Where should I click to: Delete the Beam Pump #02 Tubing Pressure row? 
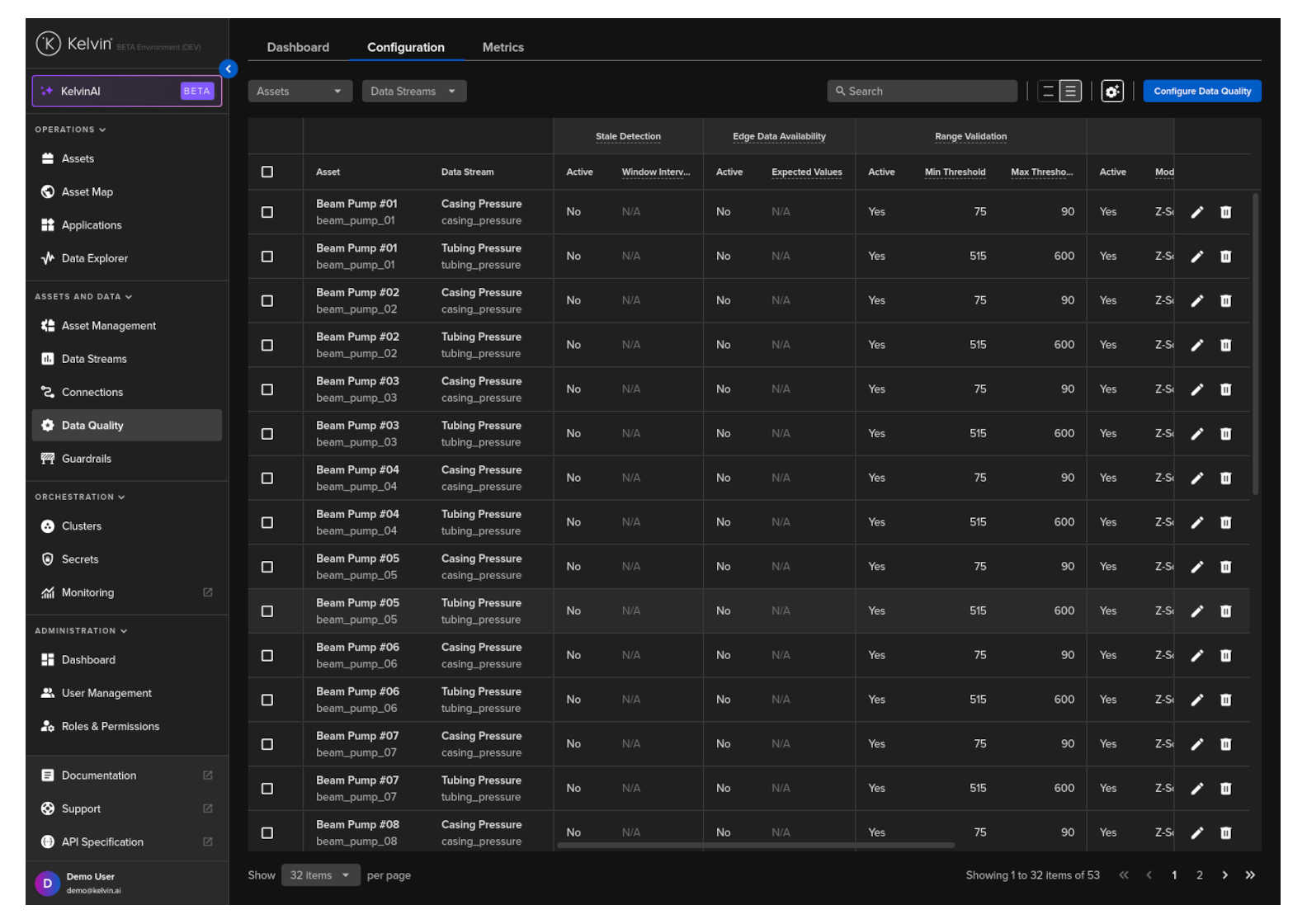[x=1225, y=345]
